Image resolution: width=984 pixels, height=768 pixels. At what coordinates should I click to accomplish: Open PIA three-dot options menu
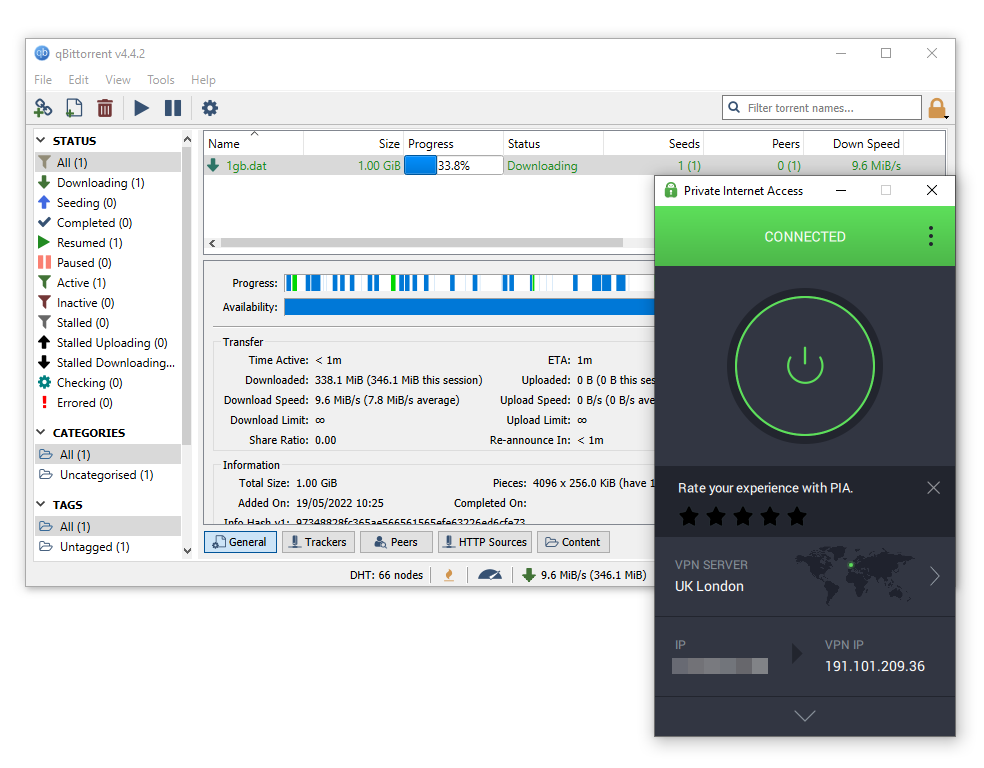931,236
